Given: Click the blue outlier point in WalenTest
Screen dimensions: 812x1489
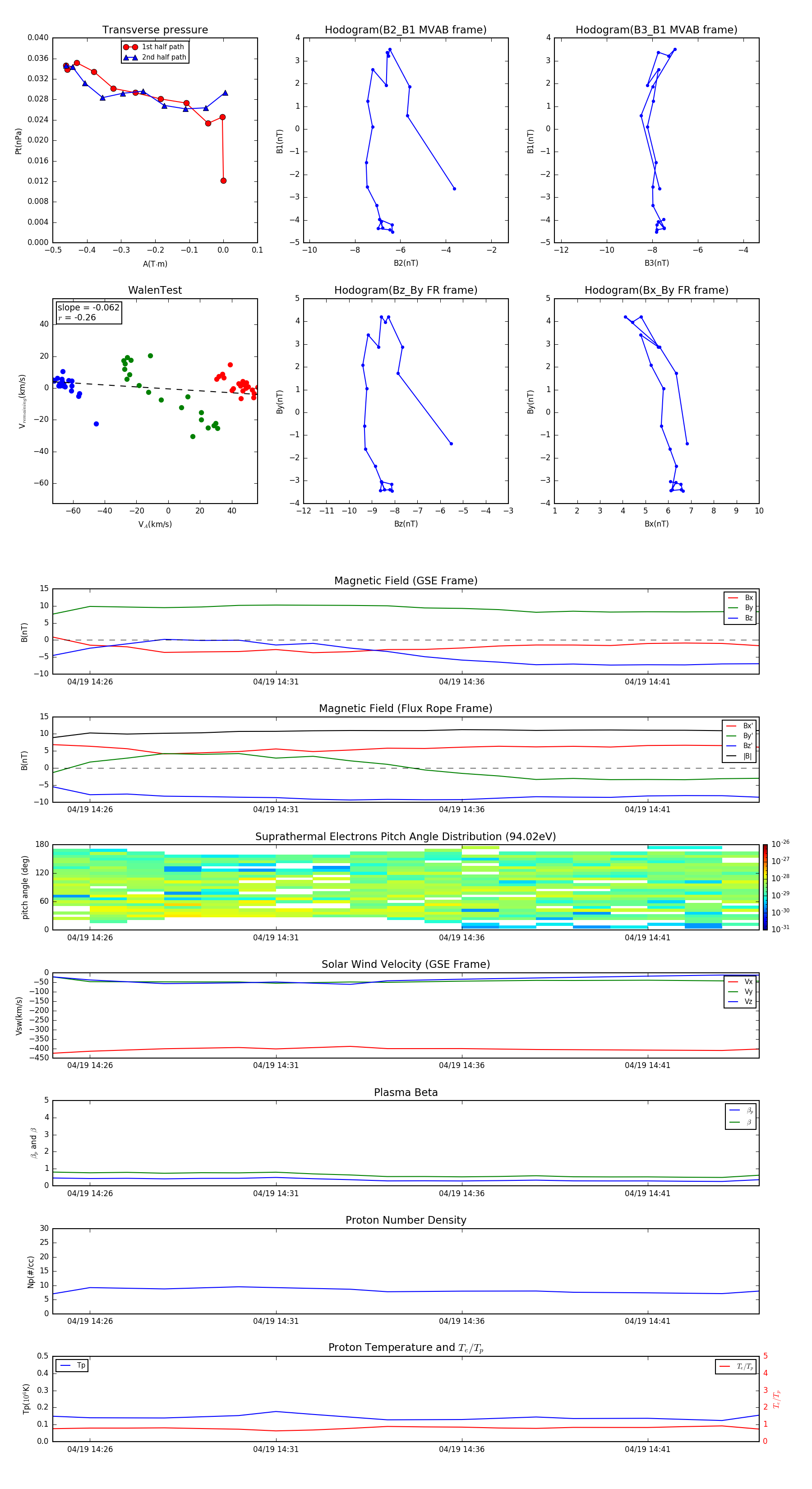Looking at the screenshot, I should 96,424.
